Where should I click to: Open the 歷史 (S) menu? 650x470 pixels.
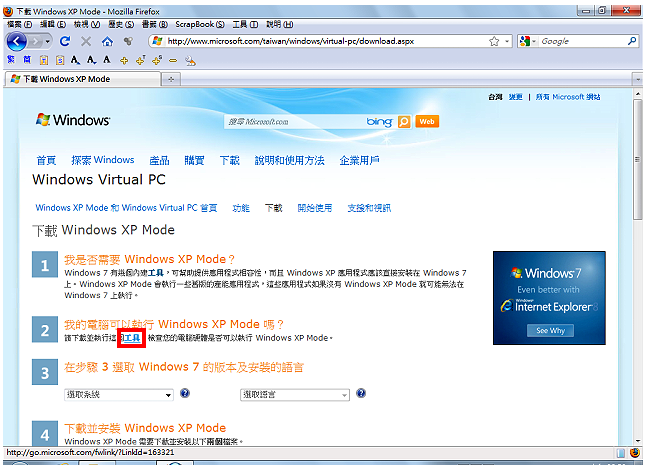click(x=121, y=24)
